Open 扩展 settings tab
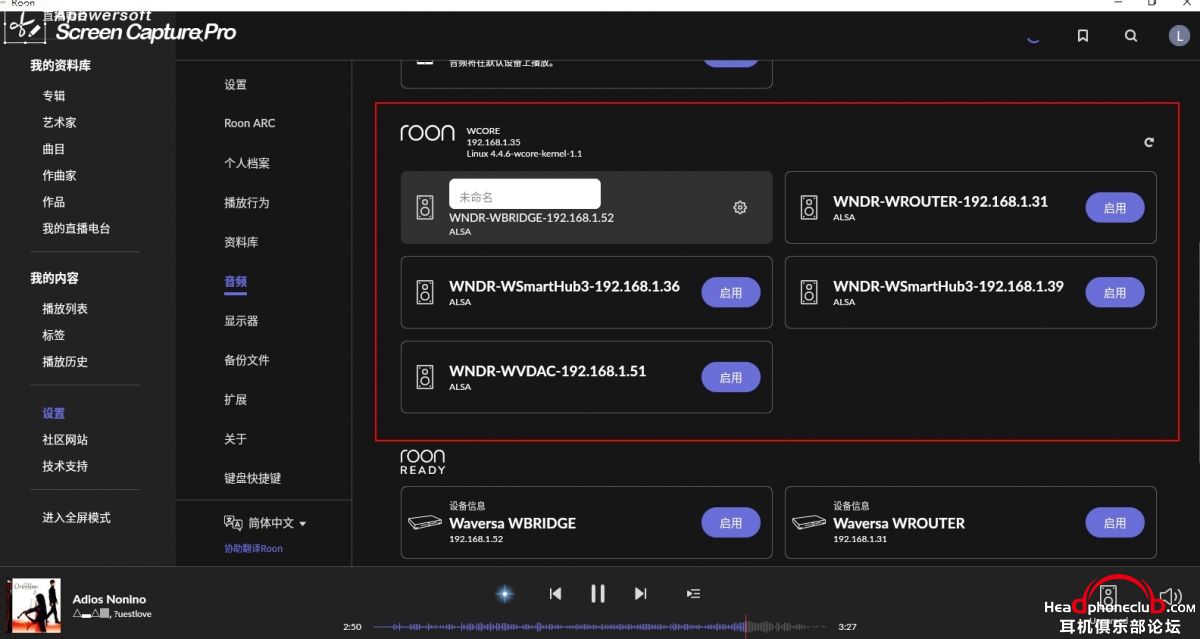Image resolution: width=1200 pixels, height=639 pixels. [235, 400]
